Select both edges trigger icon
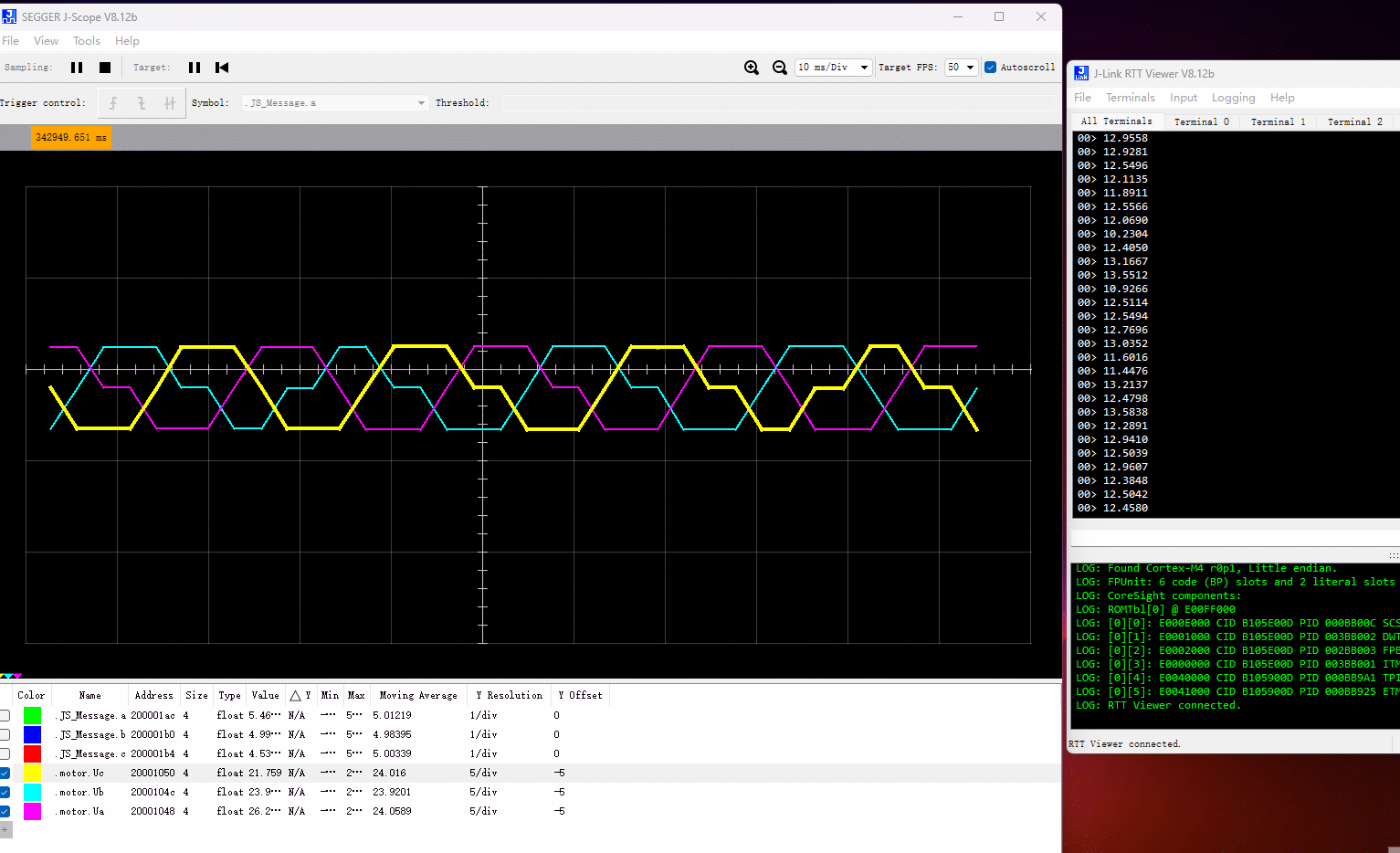The height and width of the screenshot is (853, 1400). (170, 103)
